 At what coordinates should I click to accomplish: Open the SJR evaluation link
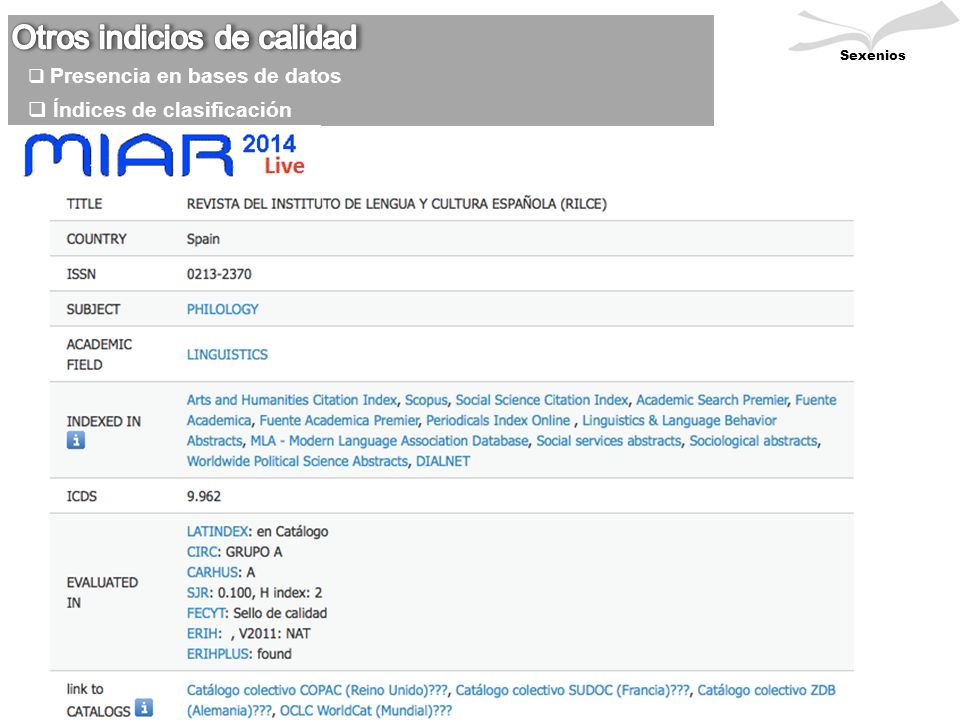[x=198, y=593]
